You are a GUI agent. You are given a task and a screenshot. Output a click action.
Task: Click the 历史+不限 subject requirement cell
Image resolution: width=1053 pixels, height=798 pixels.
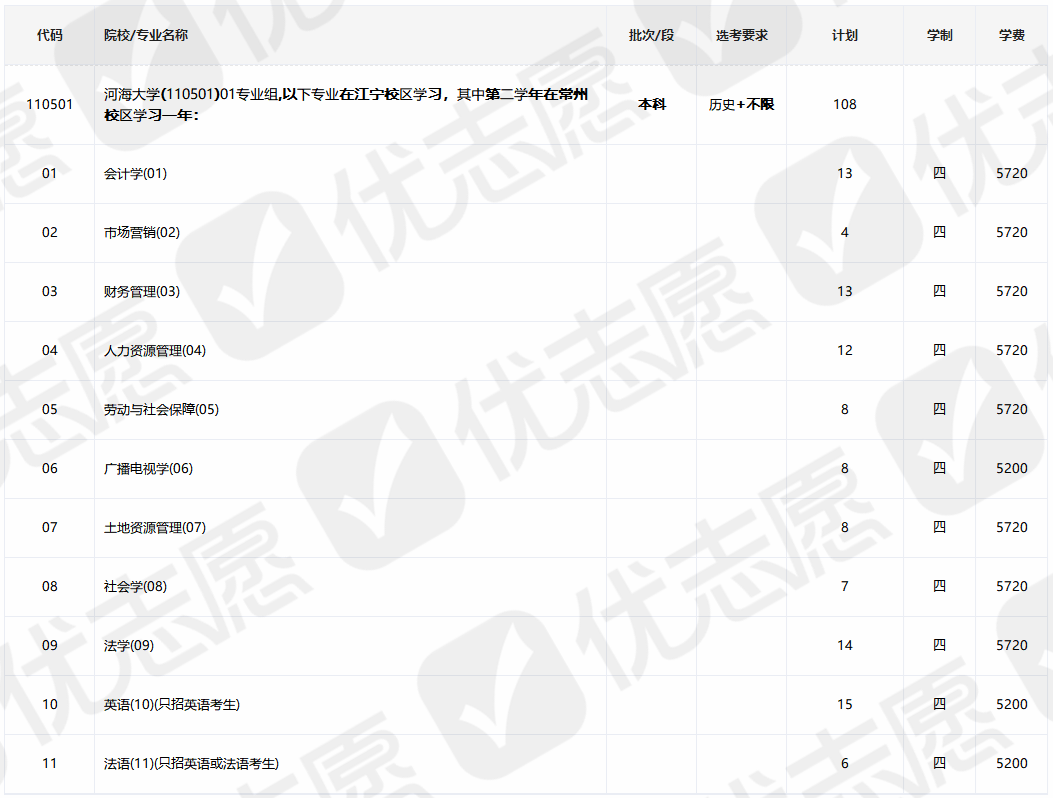741,104
